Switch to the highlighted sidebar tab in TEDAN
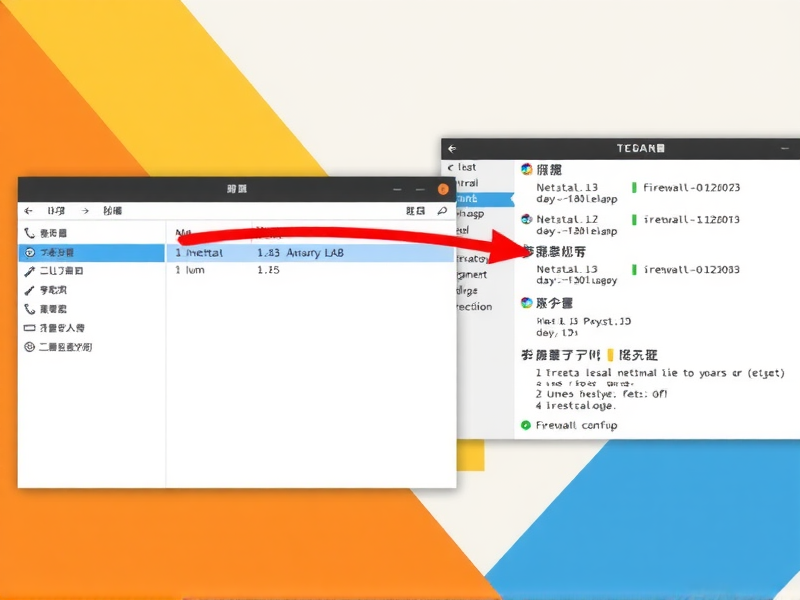Screen dimensions: 800x600 (470, 199)
